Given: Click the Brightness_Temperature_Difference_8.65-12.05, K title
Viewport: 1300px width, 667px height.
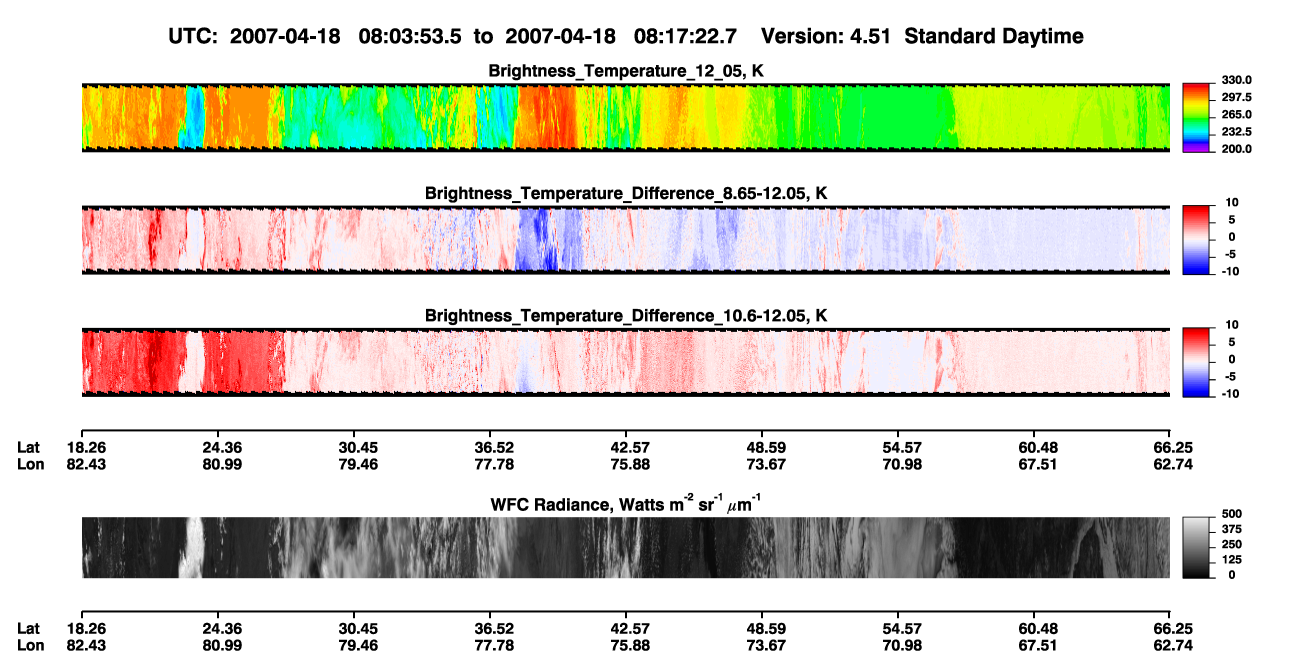Looking at the screenshot, I should [626, 193].
